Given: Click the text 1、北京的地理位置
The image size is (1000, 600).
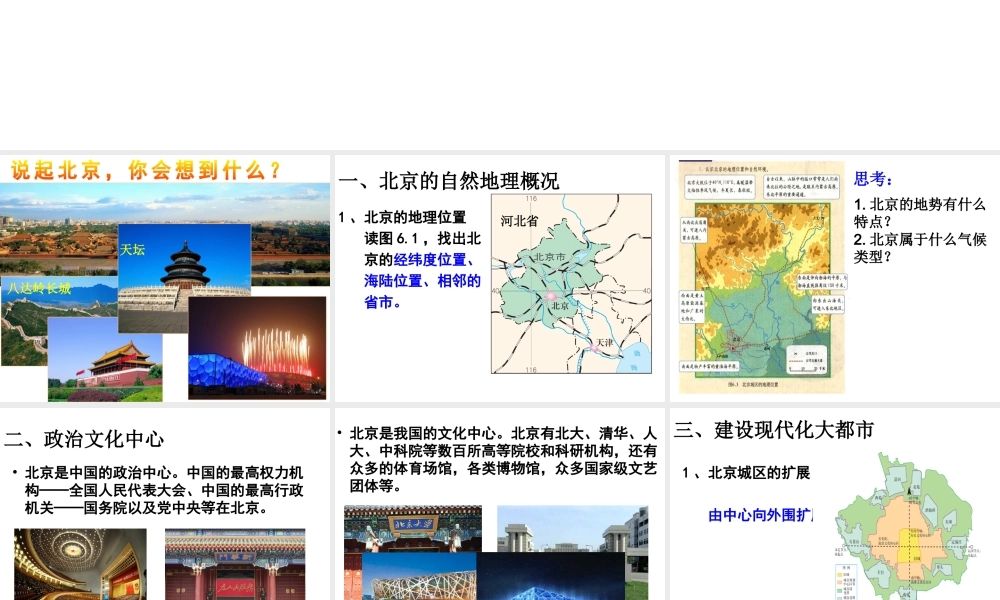Looking at the screenshot, I should pos(402,217).
